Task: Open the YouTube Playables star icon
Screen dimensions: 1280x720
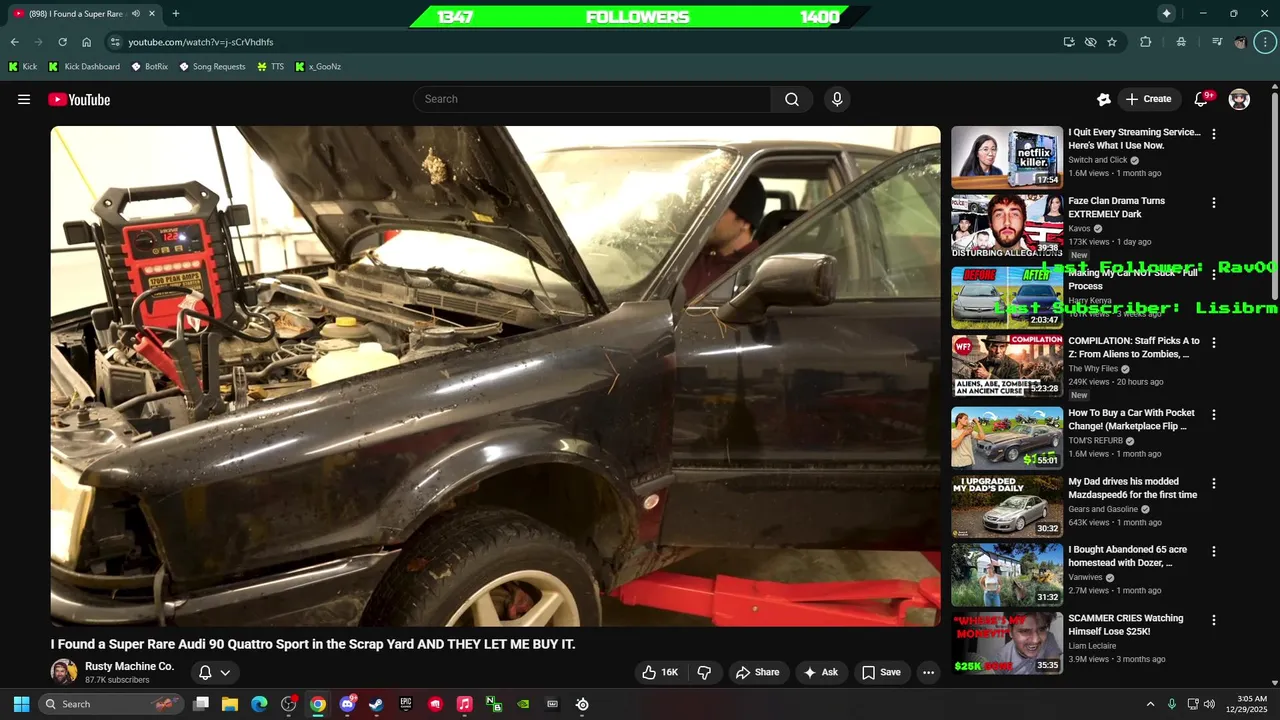Action: click(x=1104, y=99)
